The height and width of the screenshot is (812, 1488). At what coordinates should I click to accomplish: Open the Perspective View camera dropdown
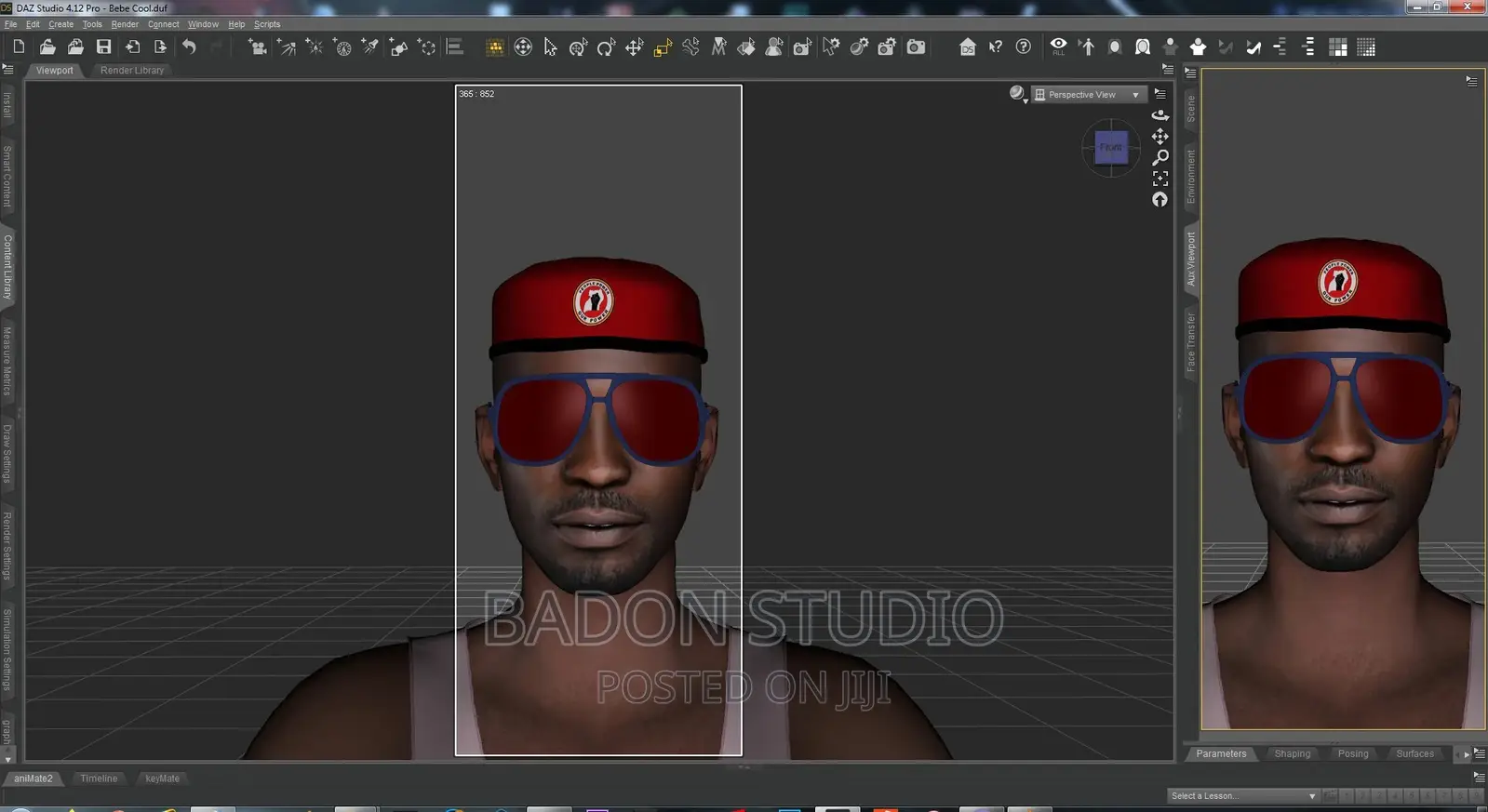[x=1088, y=95]
